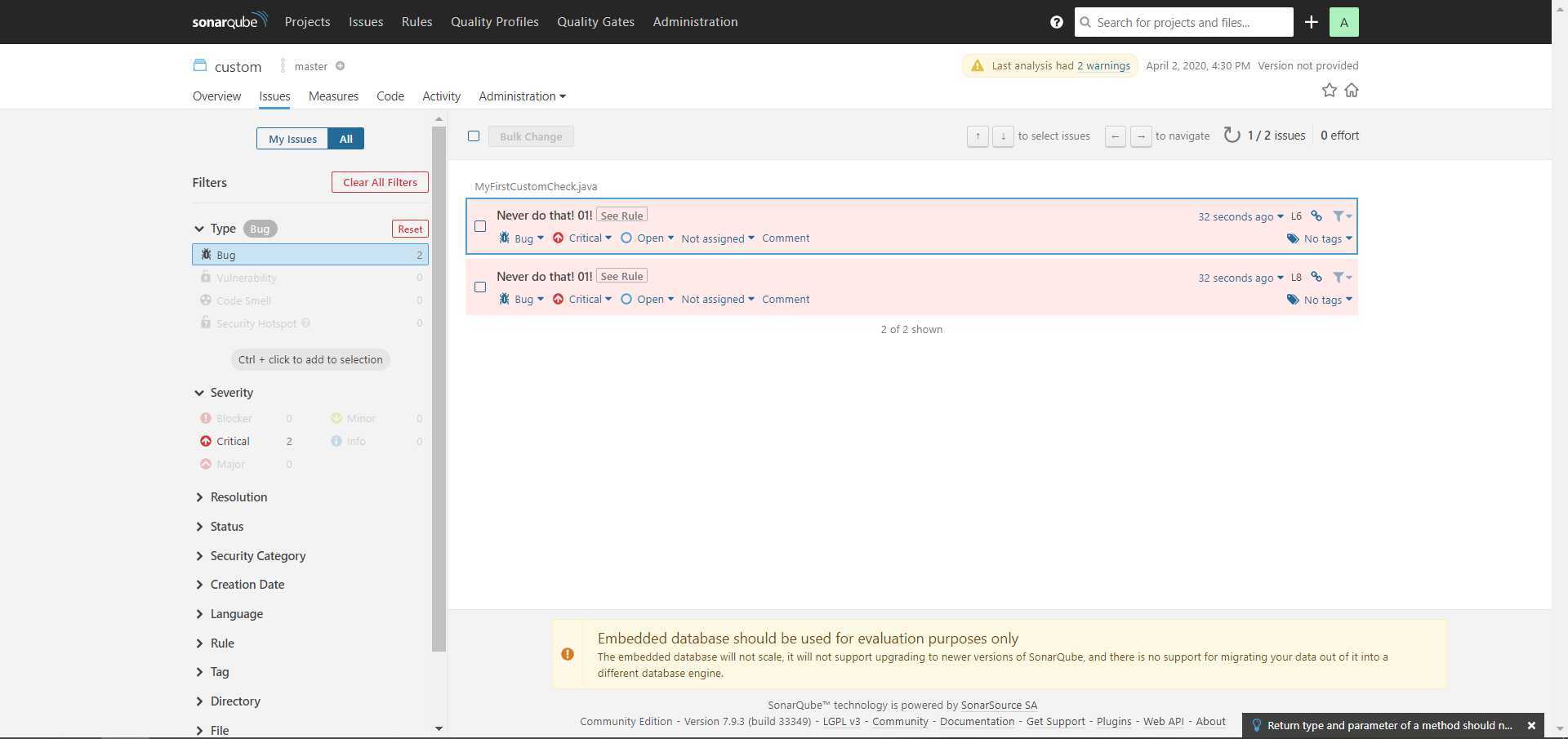Open similar issues filter for L8 issue
Viewport: 1568px width, 739px height.
(1342, 278)
